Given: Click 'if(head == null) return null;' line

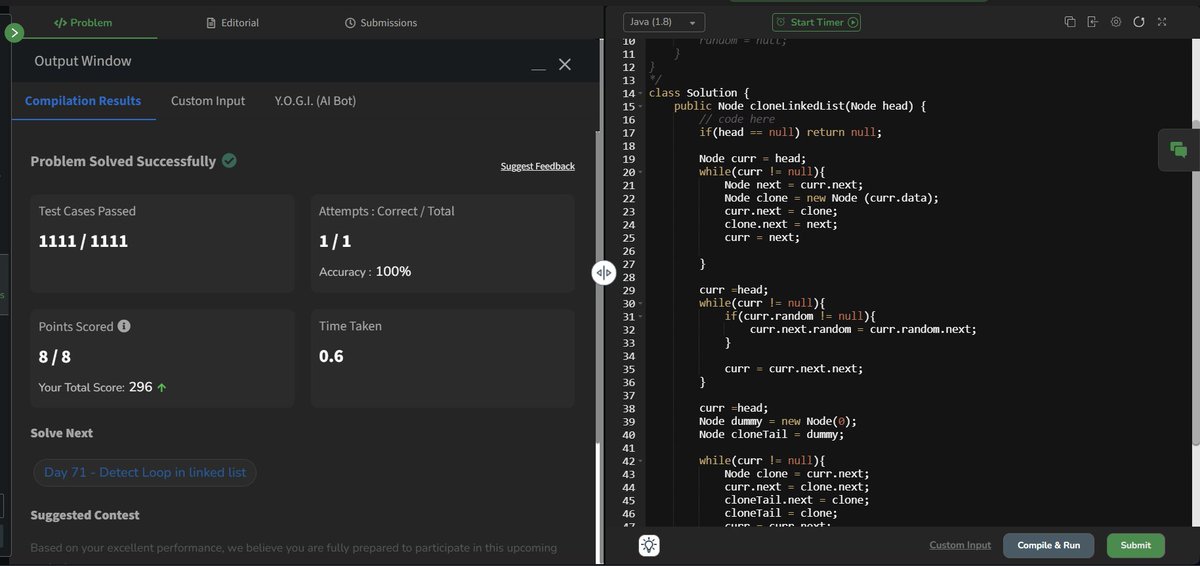Looking at the screenshot, I should 790,132.
